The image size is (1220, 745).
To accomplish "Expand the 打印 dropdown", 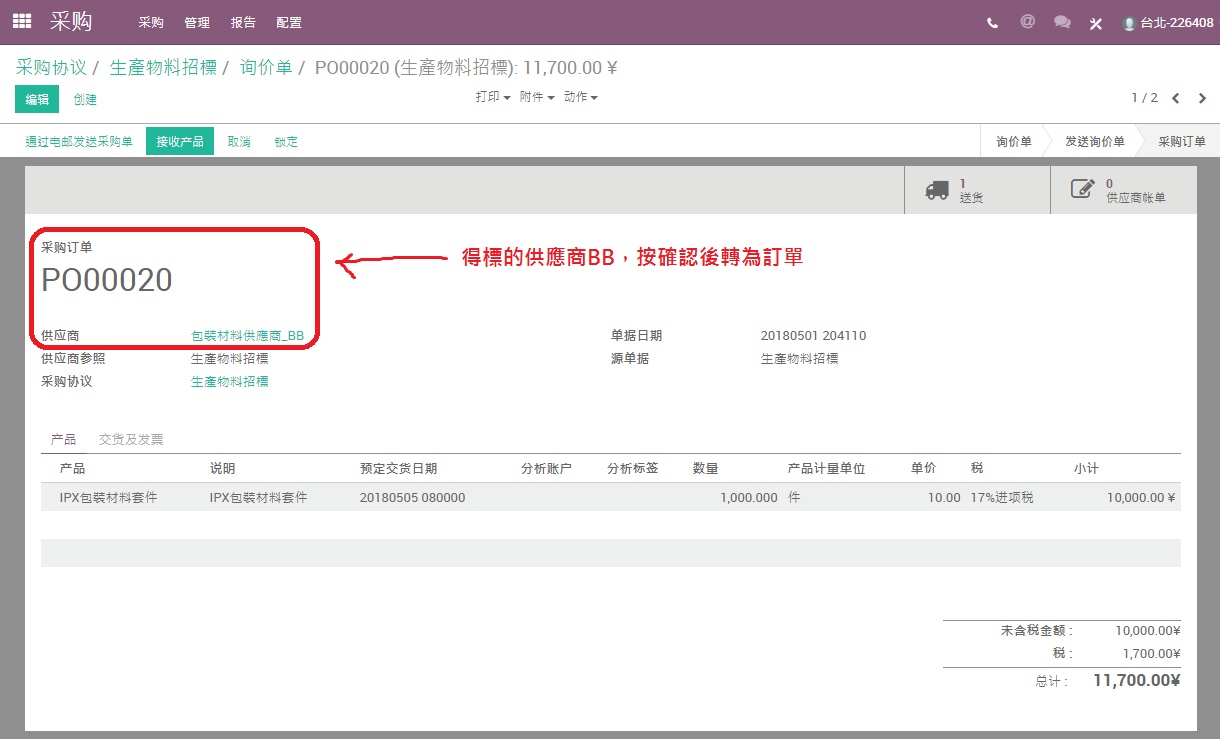I will click(493, 97).
